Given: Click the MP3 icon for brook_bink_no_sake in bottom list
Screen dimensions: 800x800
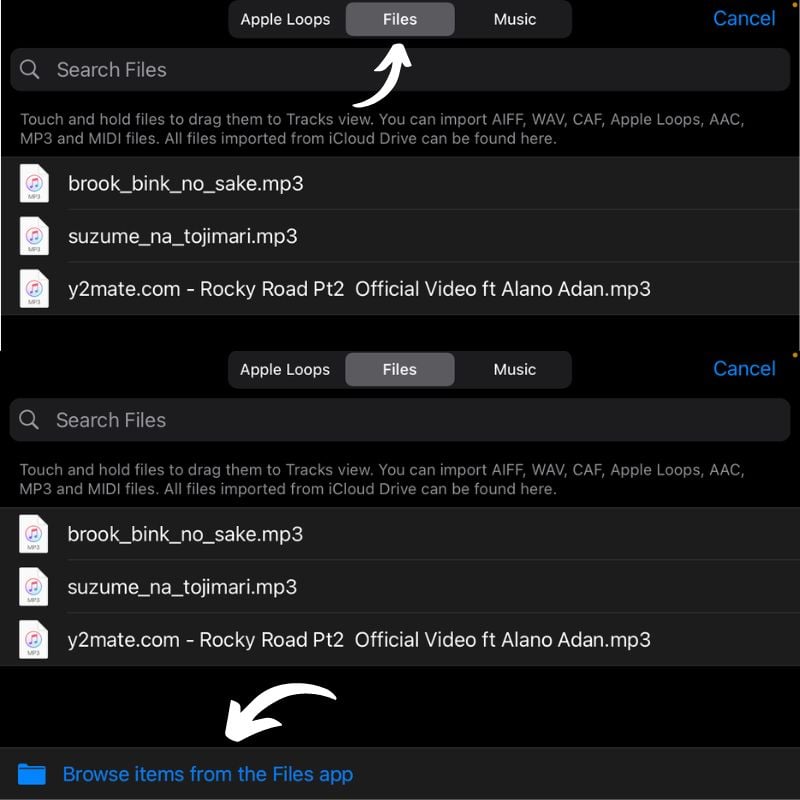Looking at the screenshot, I should click(34, 534).
